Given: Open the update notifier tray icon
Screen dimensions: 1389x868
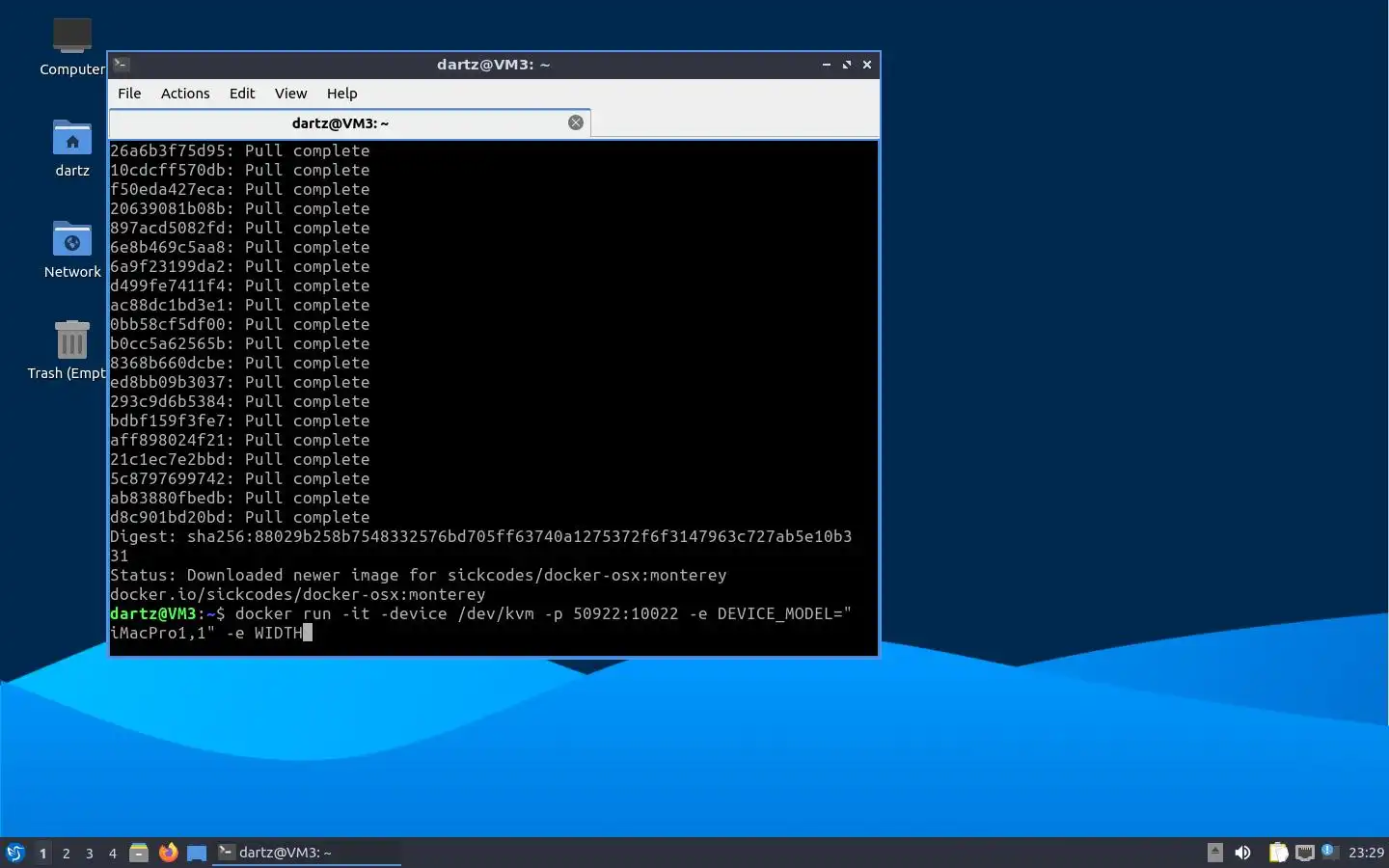Looking at the screenshot, I should (x=1328, y=851).
